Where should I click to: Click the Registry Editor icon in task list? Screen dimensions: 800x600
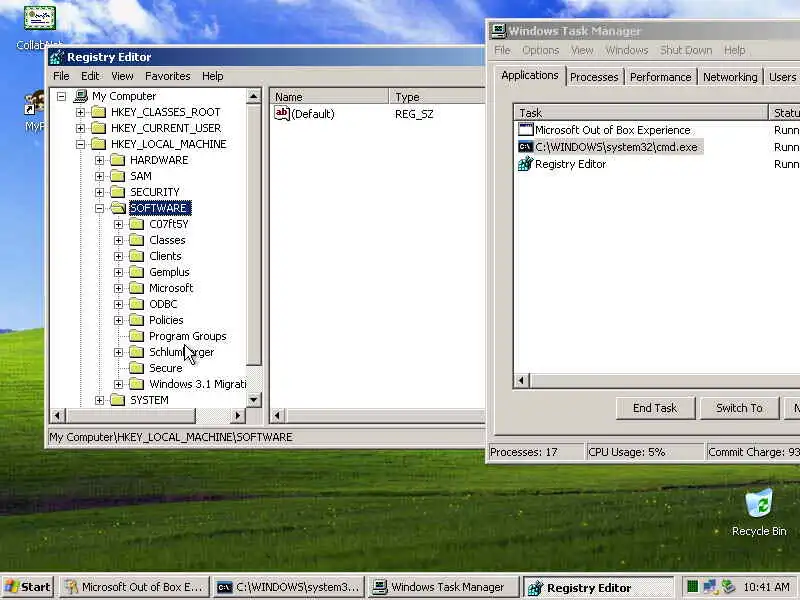coord(526,164)
